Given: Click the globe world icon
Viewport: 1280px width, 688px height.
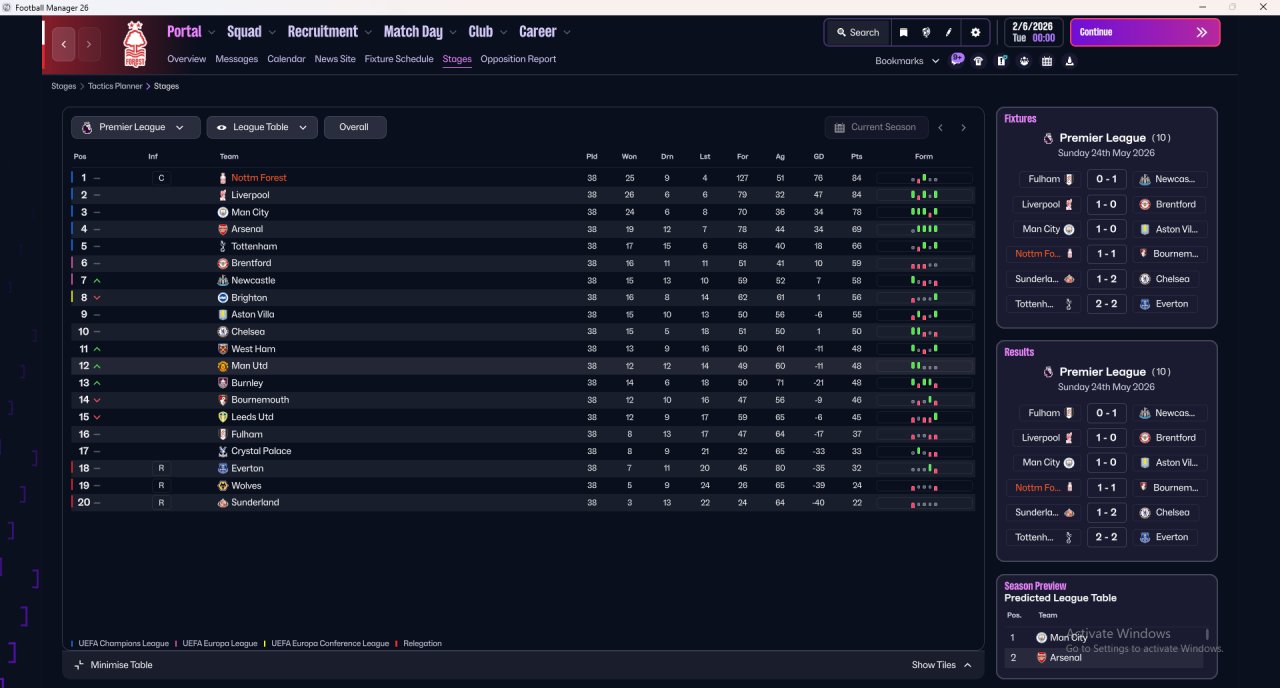Looking at the screenshot, I should (926, 32).
